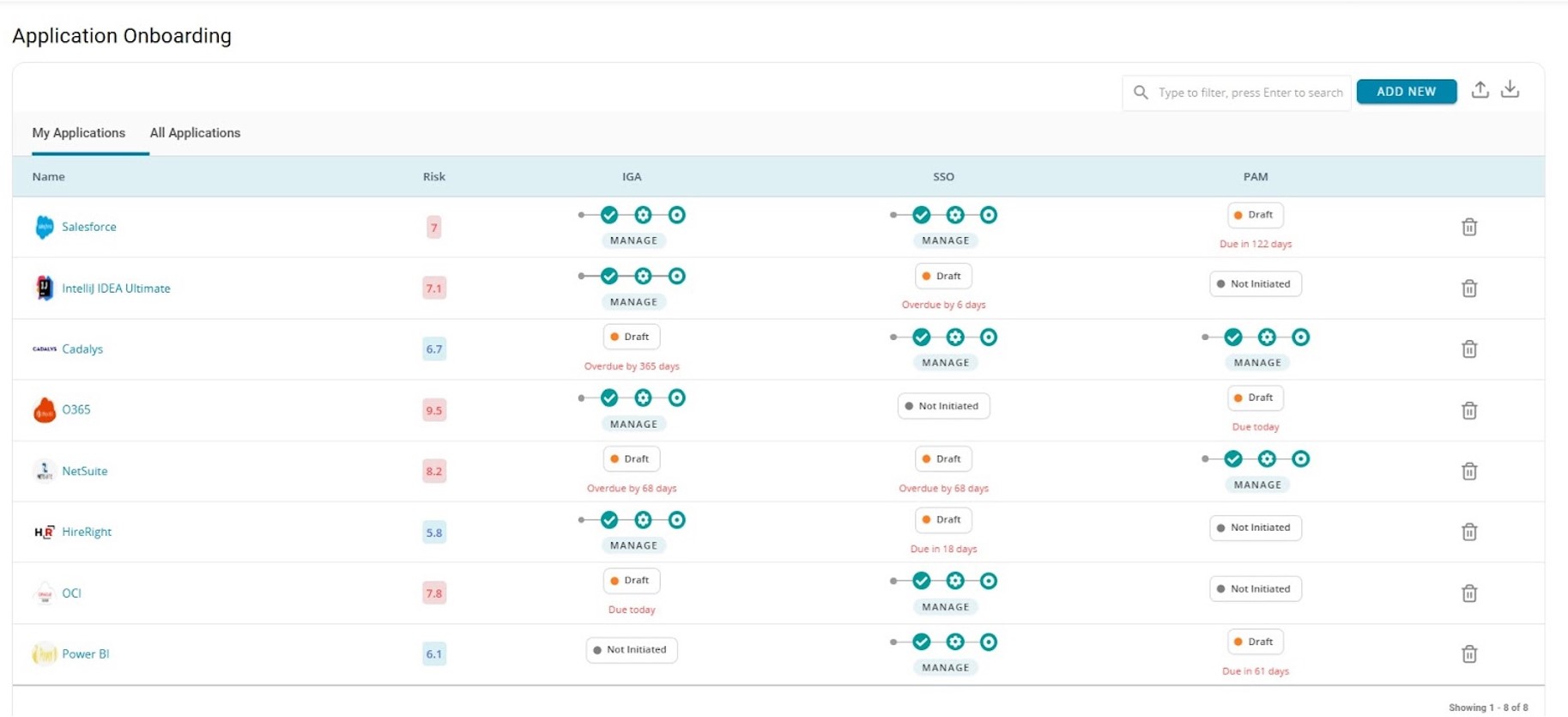
Task: Click the download icon in the toolbar
Action: tap(1510, 89)
